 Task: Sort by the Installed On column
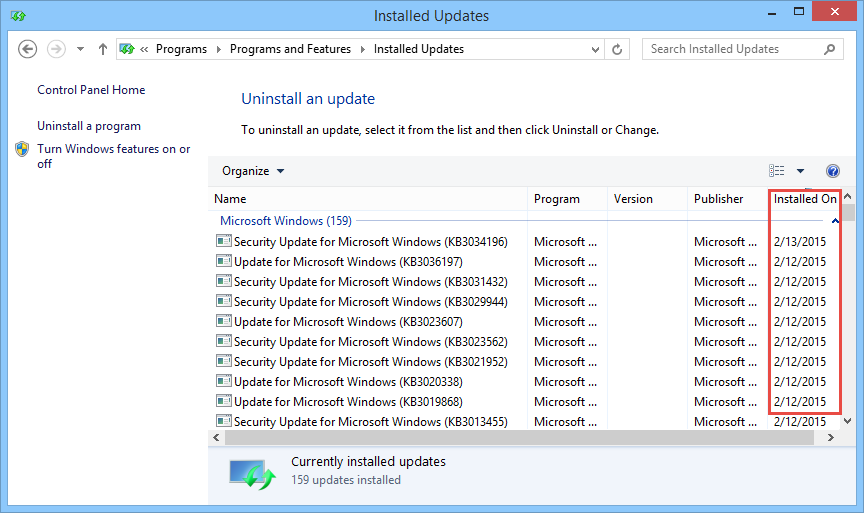point(804,199)
